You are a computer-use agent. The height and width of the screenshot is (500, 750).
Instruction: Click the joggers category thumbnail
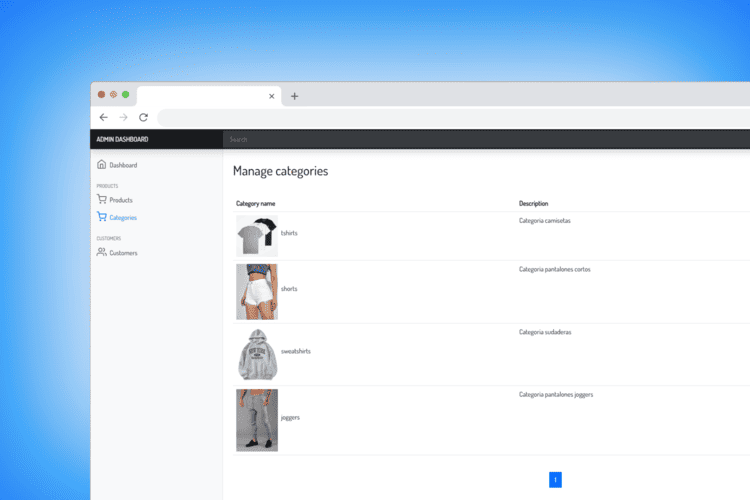[x=257, y=420]
